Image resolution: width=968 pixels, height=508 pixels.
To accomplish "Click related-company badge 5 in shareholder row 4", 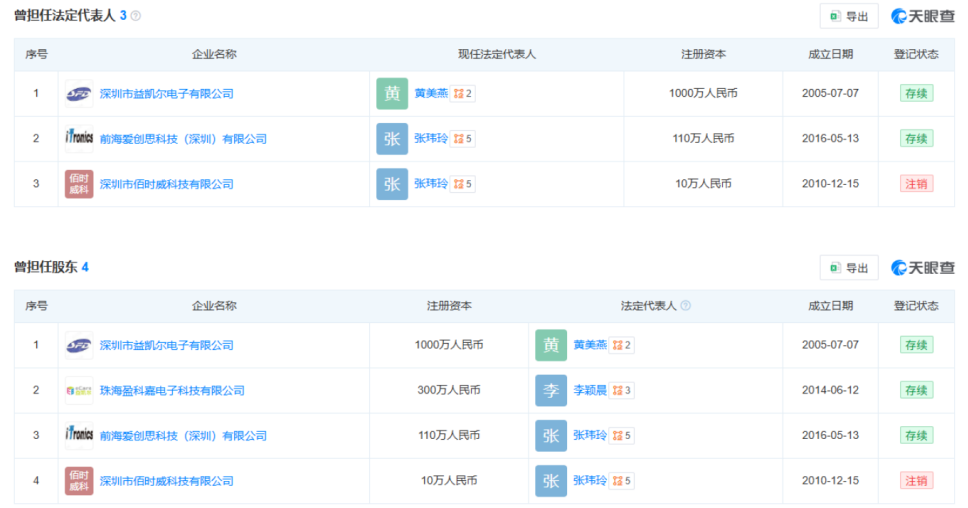I will (622, 480).
